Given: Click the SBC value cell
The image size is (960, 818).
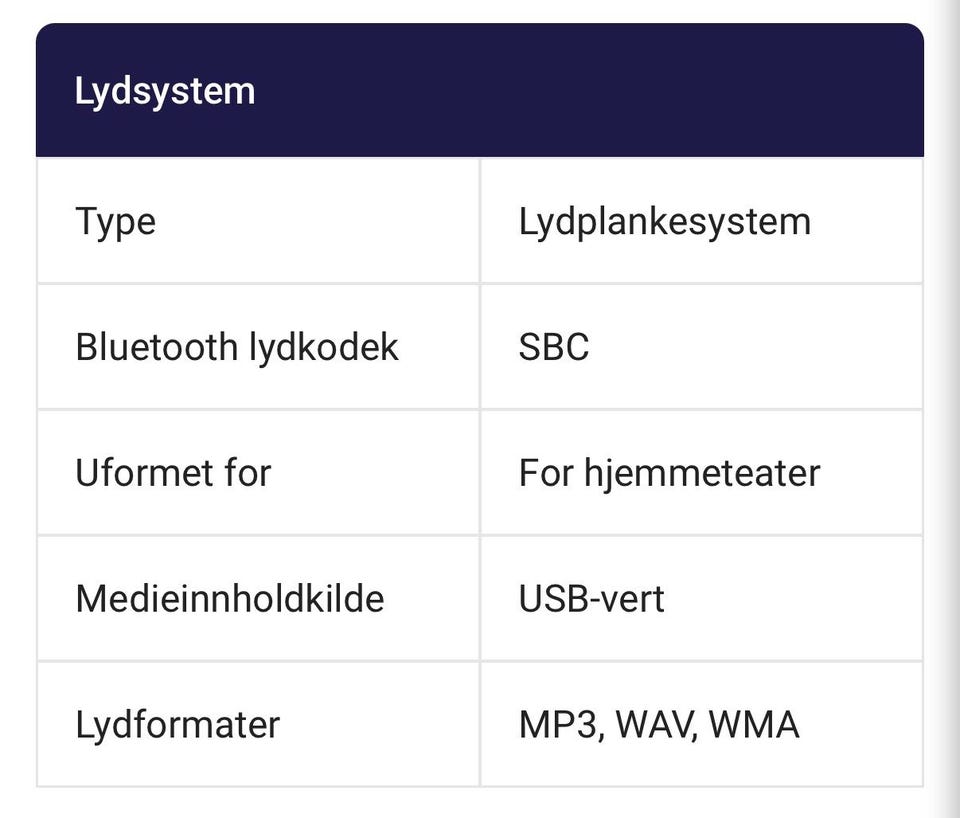Looking at the screenshot, I should point(702,347).
